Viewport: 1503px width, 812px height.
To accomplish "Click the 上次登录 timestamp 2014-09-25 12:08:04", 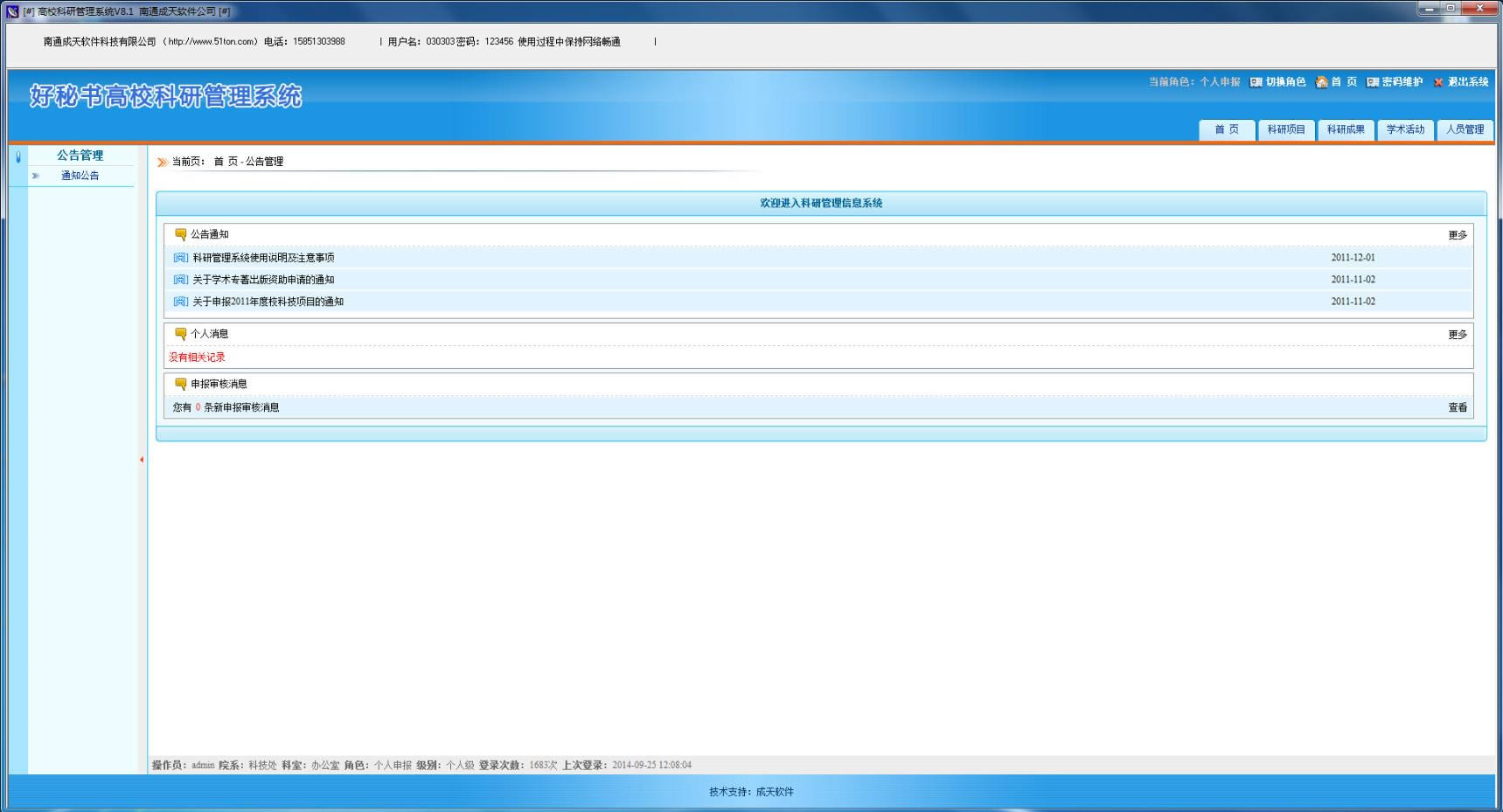I will 651,766.
